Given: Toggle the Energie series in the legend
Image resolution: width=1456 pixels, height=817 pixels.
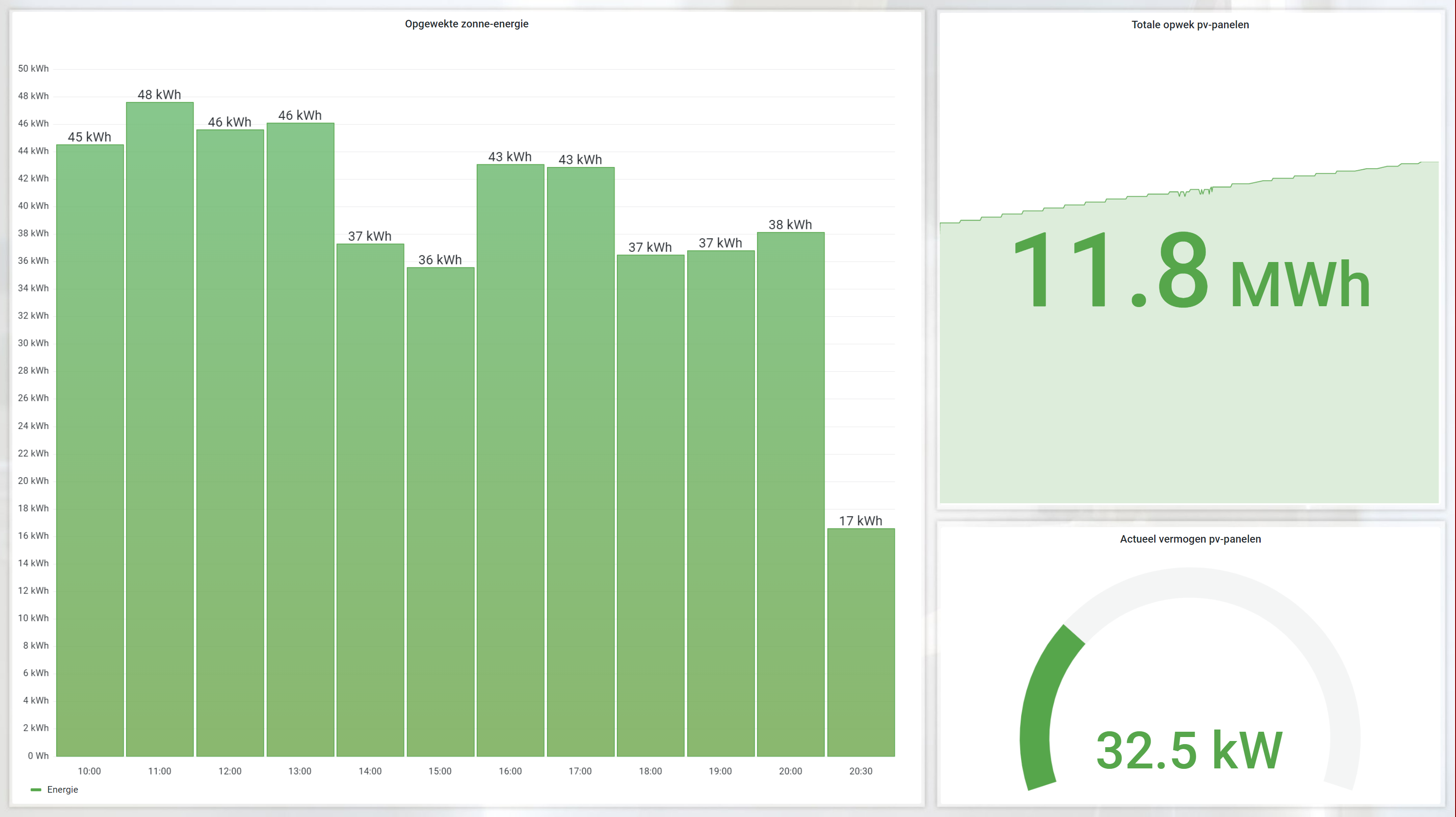Looking at the screenshot, I should [62, 789].
